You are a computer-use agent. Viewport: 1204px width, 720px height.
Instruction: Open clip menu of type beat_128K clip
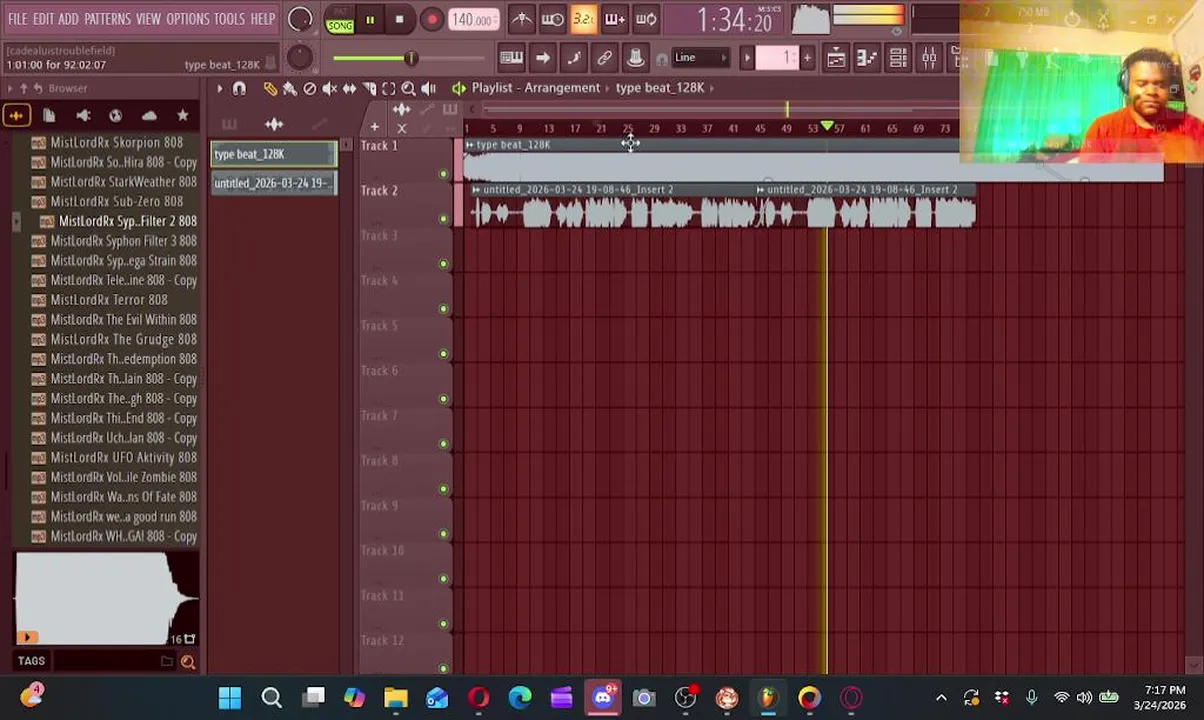(x=470, y=145)
